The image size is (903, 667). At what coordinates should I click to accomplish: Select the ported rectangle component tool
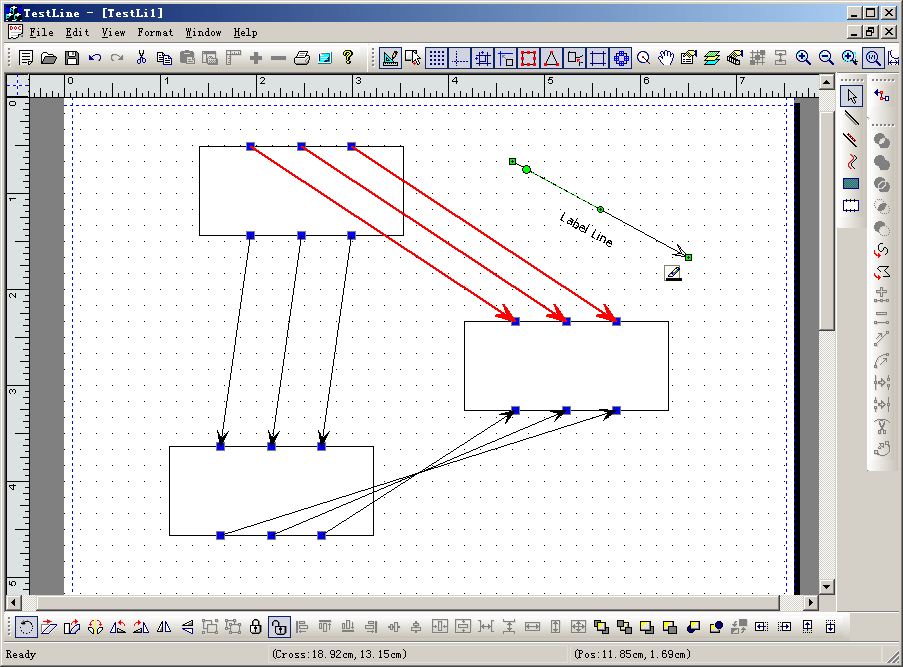851,206
